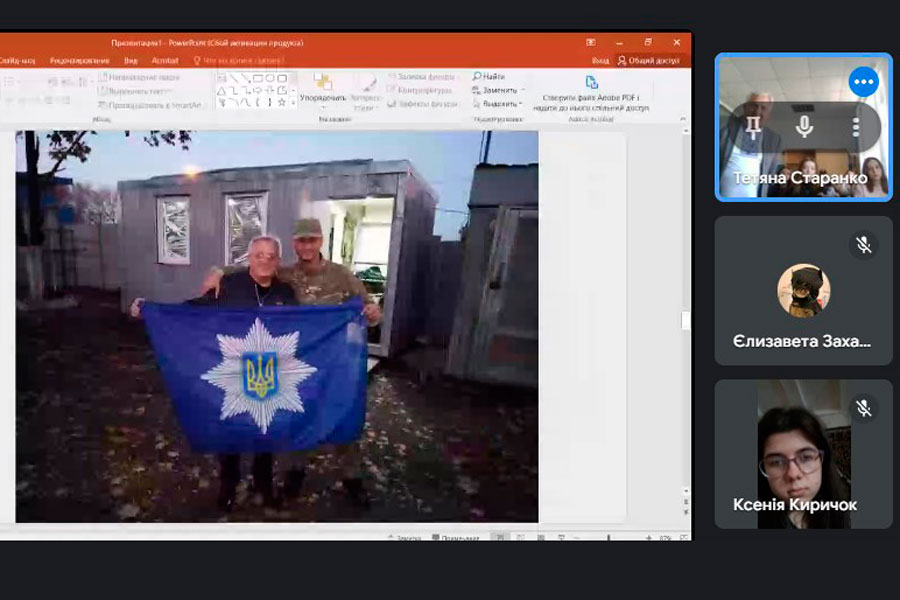This screenshot has width=900, height=600.
Task: Click the Adobe PDF create-and-share icon
Action: click(592, 82)
